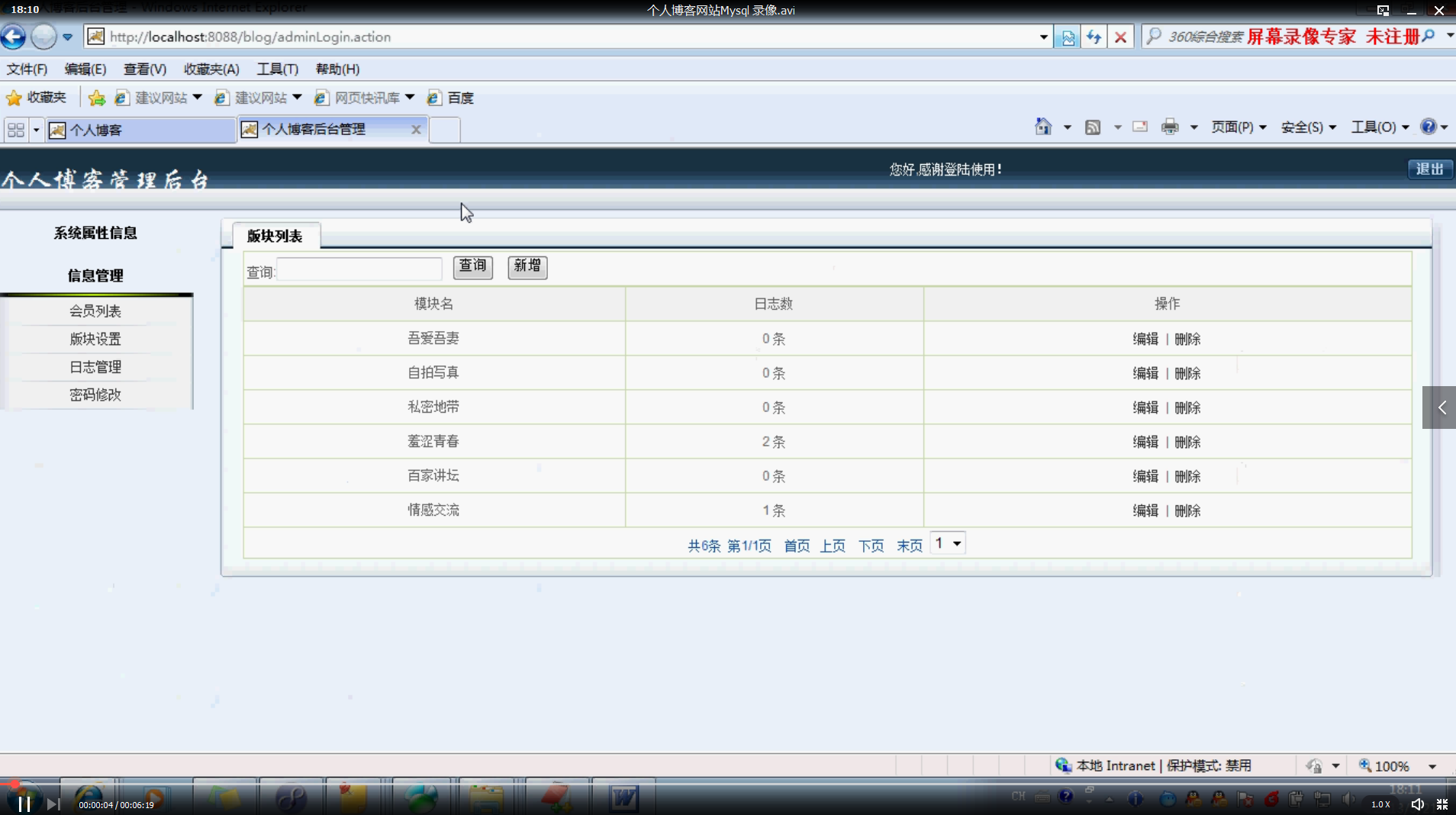Screen dimensions: 1456x815
Task: Click the pause playback button
Action: pos(24,804)
